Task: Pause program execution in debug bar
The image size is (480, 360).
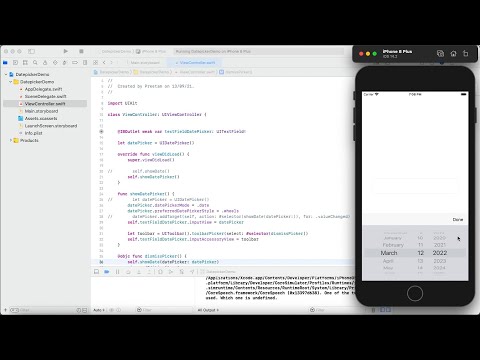Action: coord(117,272)
